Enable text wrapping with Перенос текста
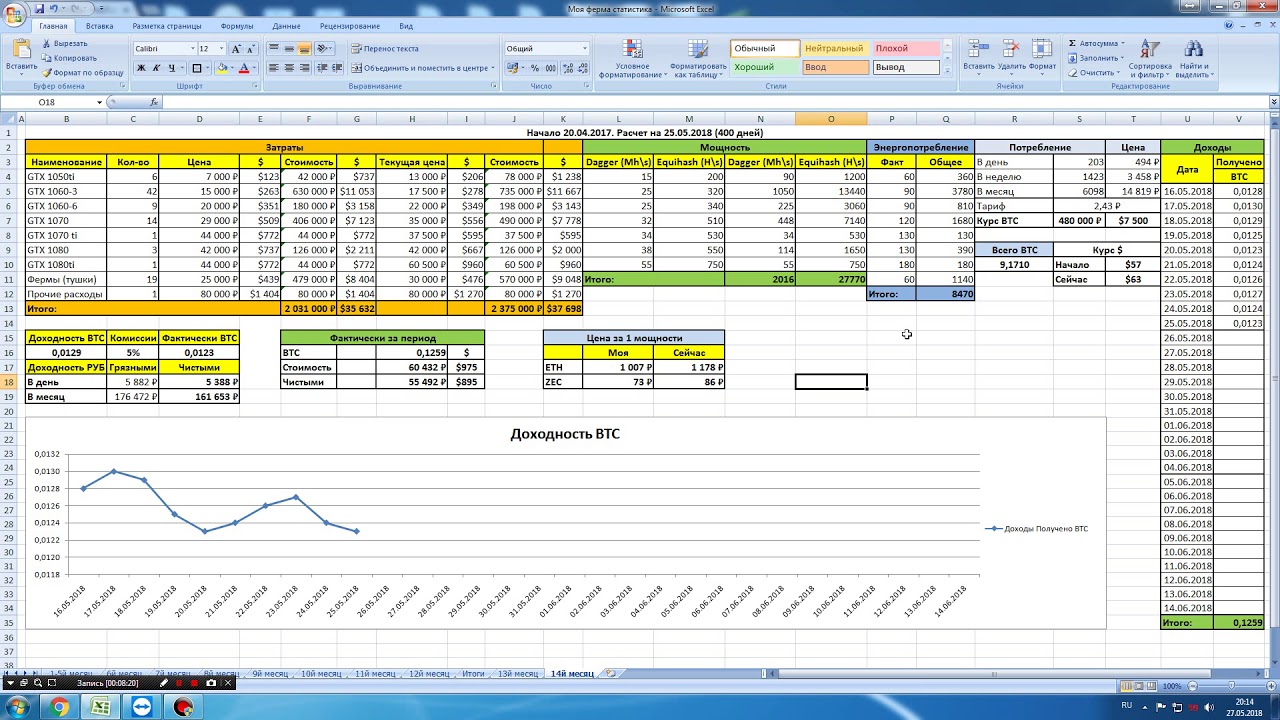This screenshot has height=720, width=1280. tap(384, 48)
